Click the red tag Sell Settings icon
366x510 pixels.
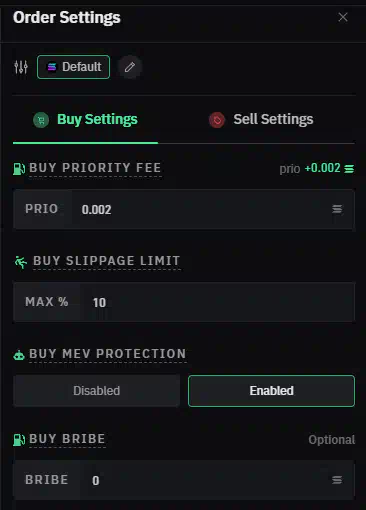pos(217,120)
